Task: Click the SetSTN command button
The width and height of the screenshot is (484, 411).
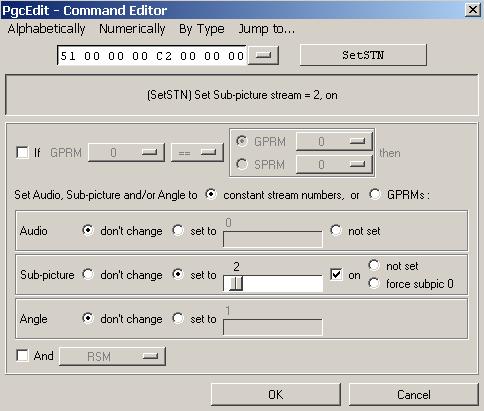Action: click(363, 55)
